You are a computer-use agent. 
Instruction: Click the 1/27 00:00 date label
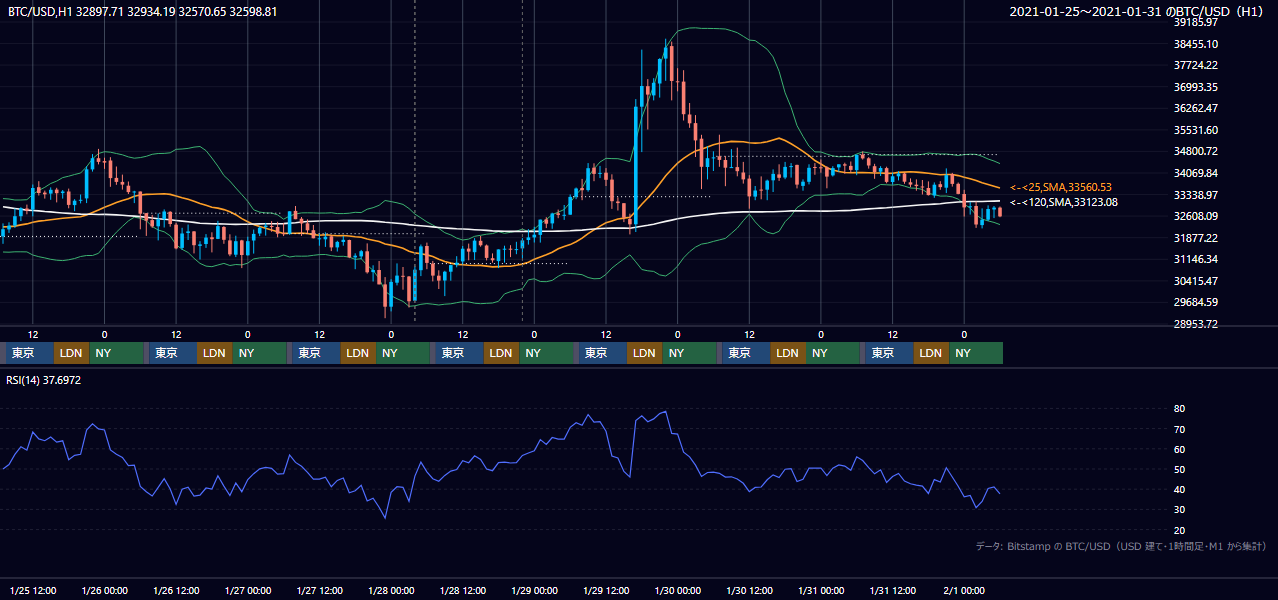tap(248, 590)
